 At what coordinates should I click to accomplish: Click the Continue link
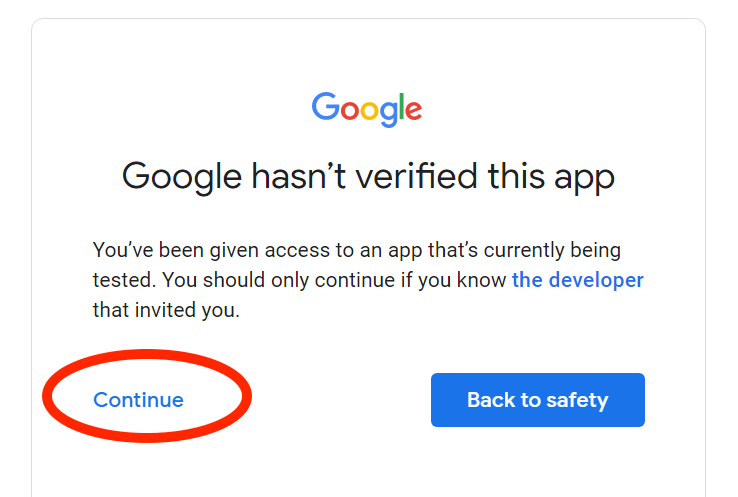pos(138,400)
